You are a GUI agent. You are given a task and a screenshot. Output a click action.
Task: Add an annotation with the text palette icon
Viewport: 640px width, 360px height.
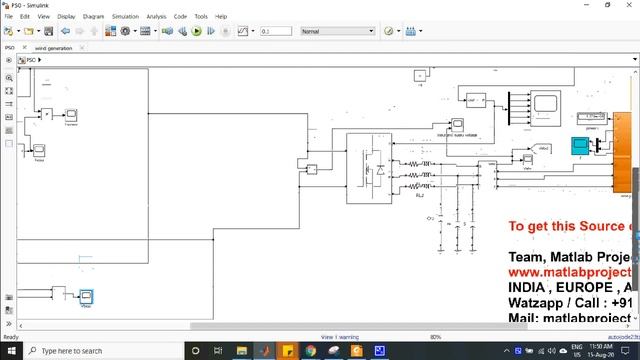[x=9, y=117]
